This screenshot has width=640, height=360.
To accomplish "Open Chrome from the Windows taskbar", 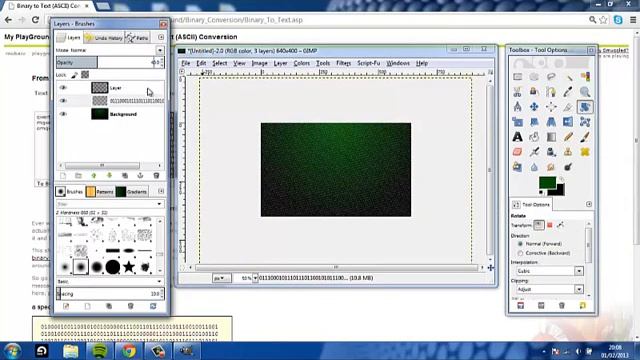I will pyautogui.click(x=129, y=351).
